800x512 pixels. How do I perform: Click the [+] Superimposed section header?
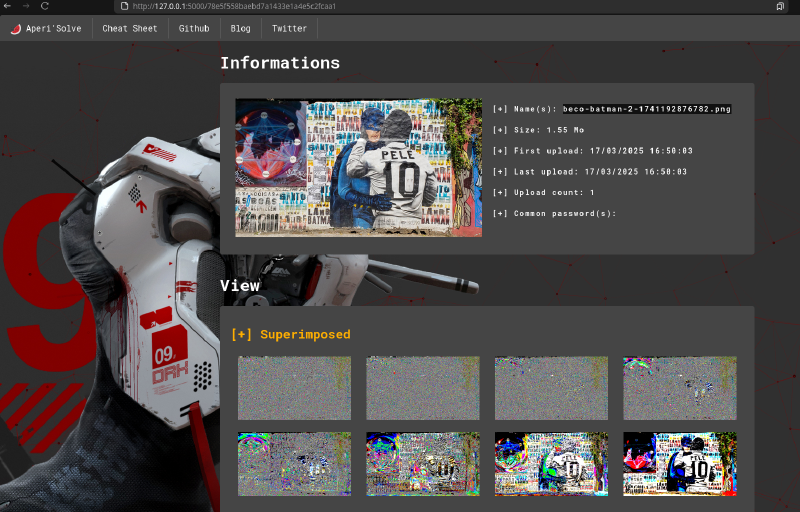290,334
